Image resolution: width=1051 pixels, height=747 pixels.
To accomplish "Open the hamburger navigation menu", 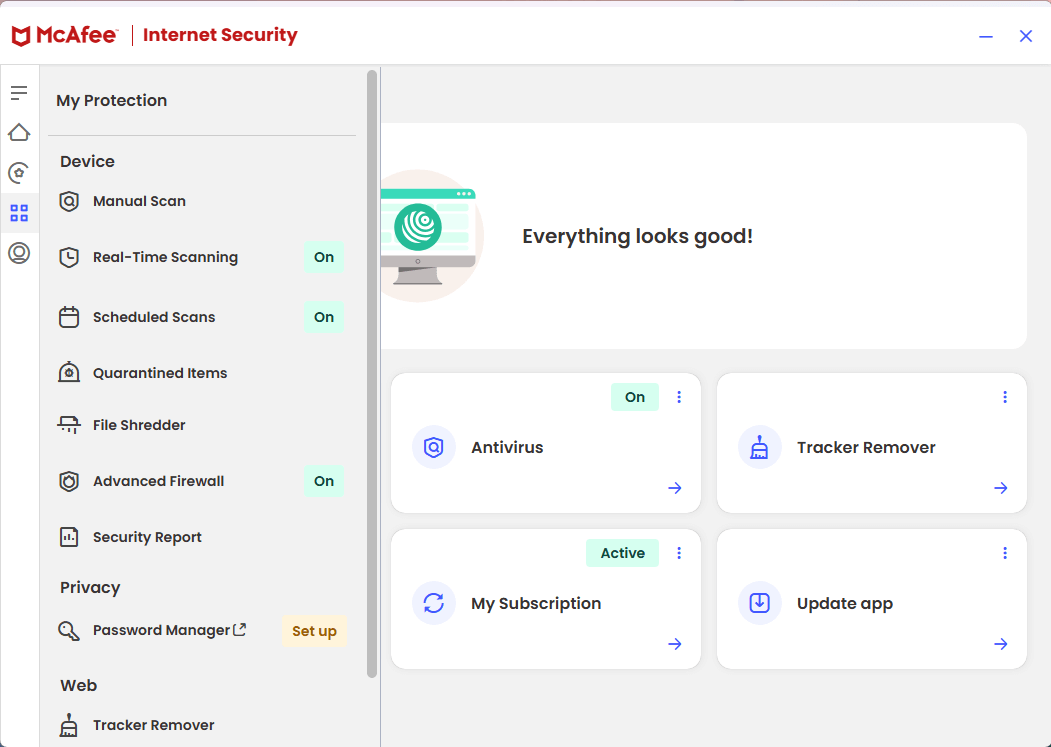I will tap(18, 92).
